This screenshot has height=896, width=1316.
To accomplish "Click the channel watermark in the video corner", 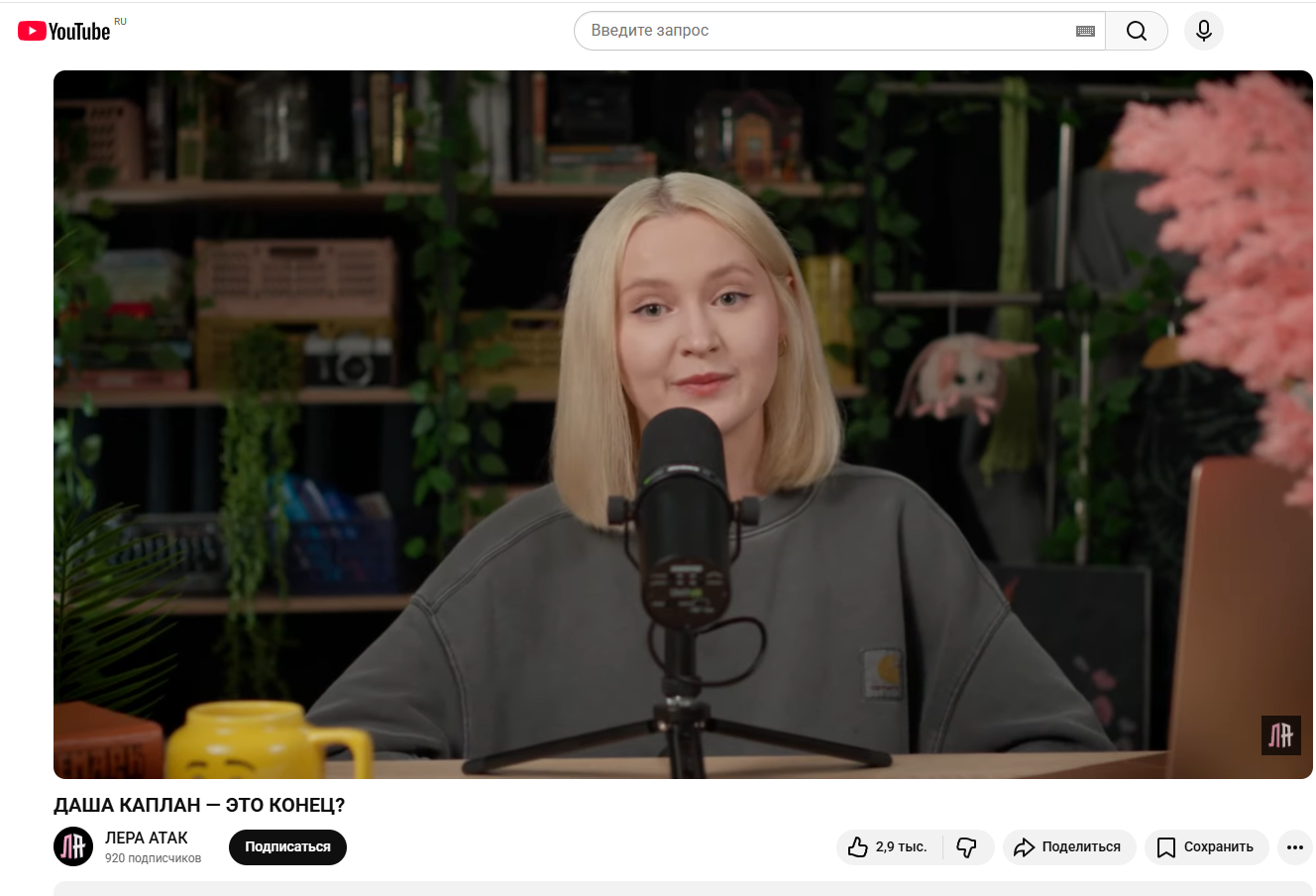I will (x=1280, y=735).
